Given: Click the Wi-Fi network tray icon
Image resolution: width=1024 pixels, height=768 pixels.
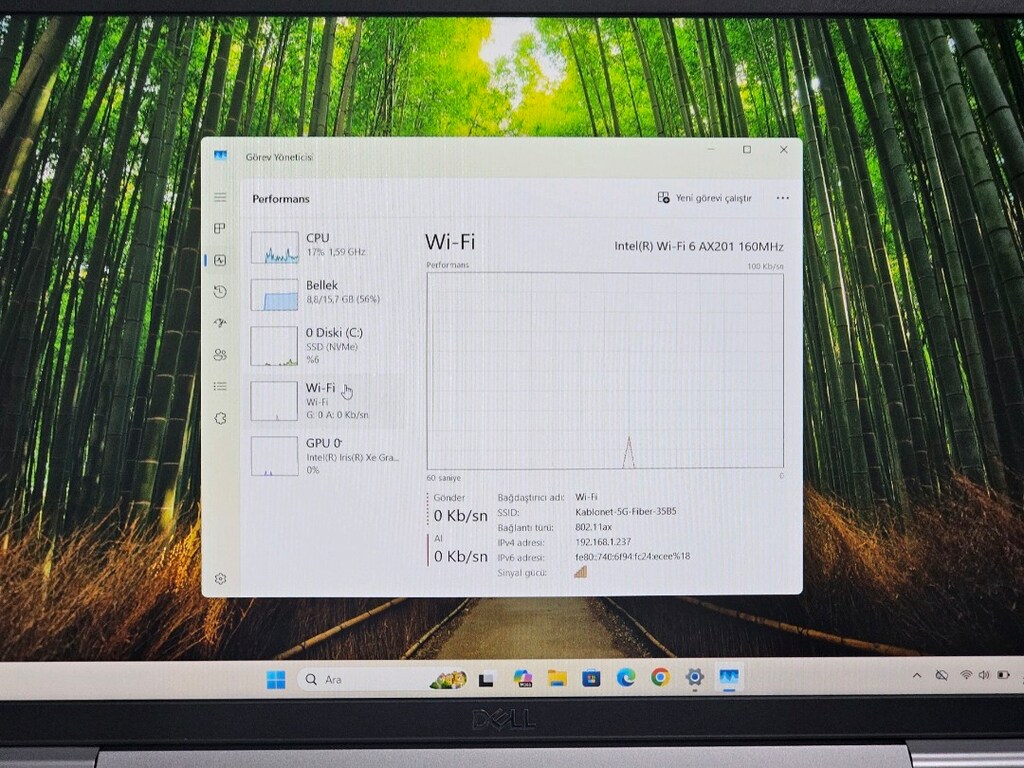Looking at the screenshot, I should point(966,675).
